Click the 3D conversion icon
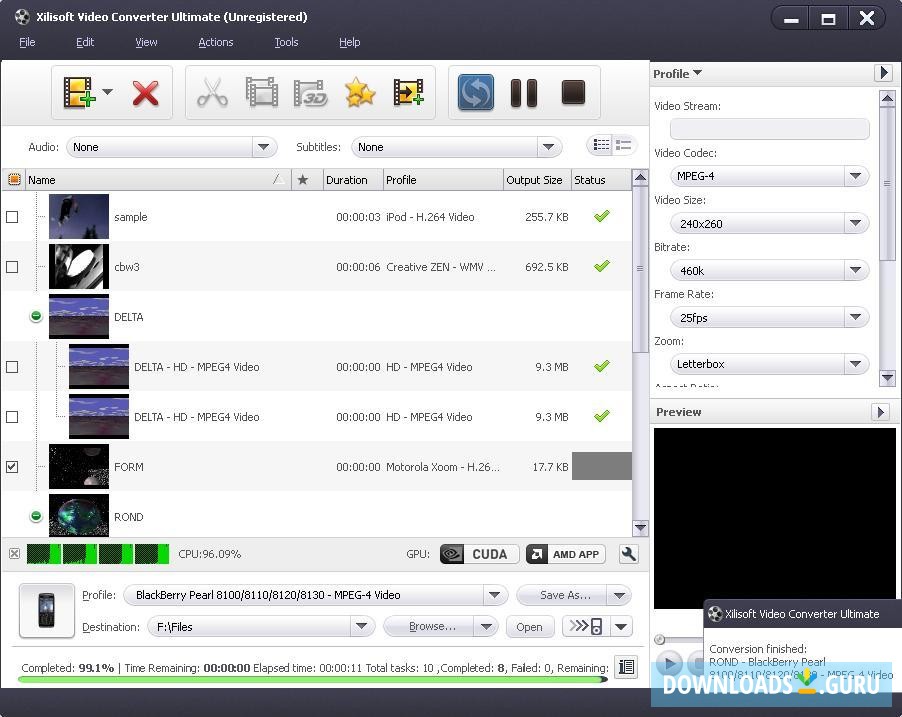This screenshot has width=902, height=717. pyautogui.click(x=310, y=93)
